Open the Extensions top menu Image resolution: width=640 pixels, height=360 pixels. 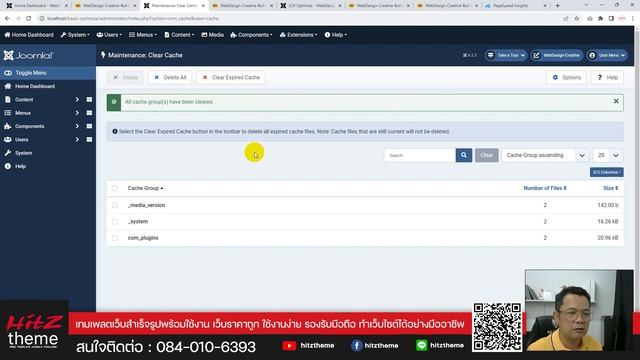(298, 35)
